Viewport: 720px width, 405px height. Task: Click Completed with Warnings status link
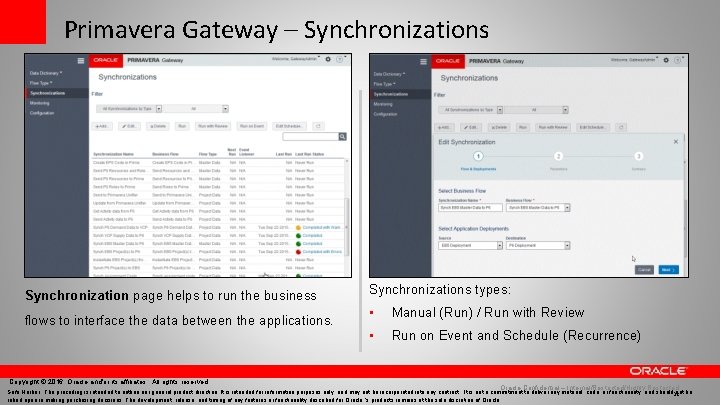(x=321, y=227)
